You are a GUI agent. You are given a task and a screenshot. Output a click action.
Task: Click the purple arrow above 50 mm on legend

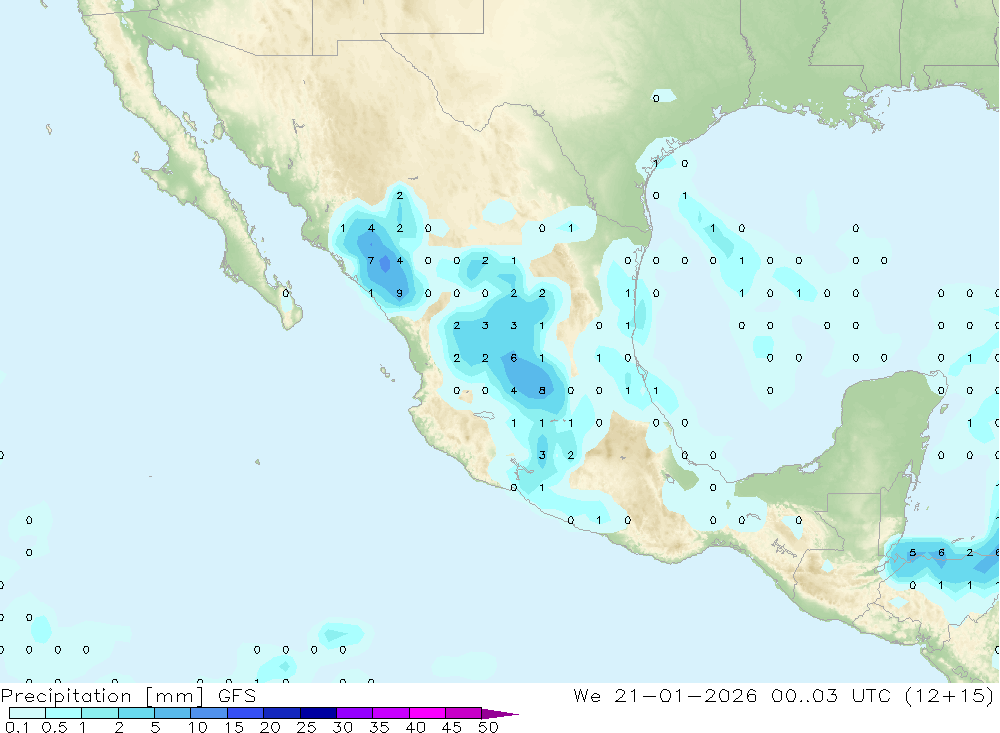499,713
